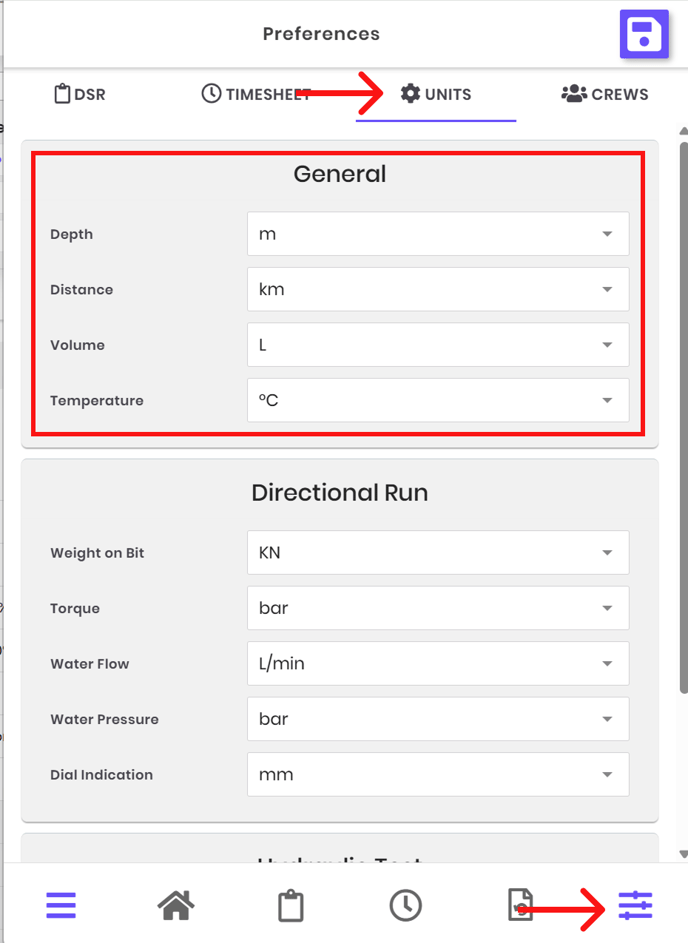Open the Water Pressure unit dropdown
This screenshot has width=688, height=943.
coord(438,719)
